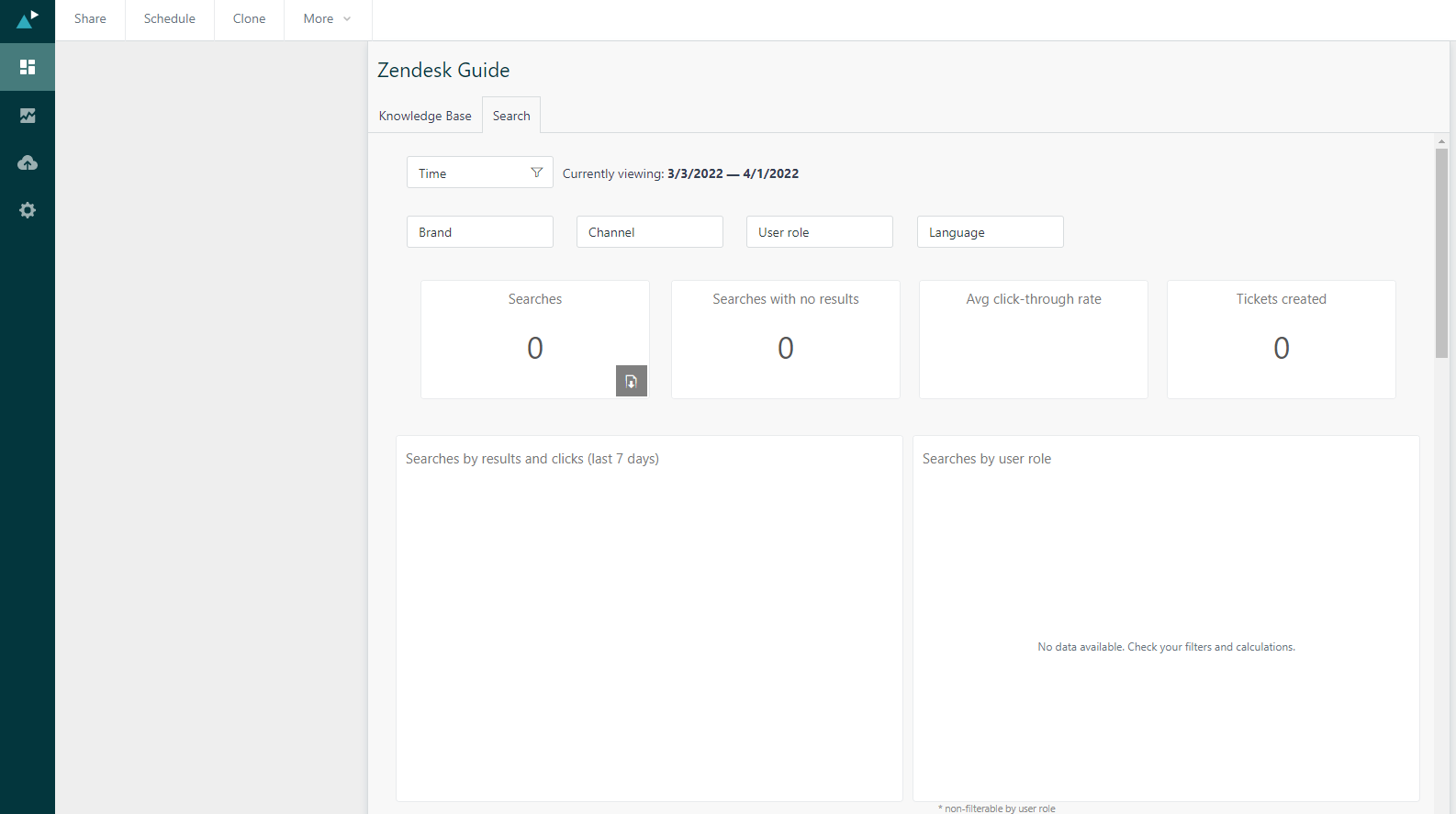Screen dimensions: 1456x814
Task: Click the Clone button
Action: click(249, 19)
